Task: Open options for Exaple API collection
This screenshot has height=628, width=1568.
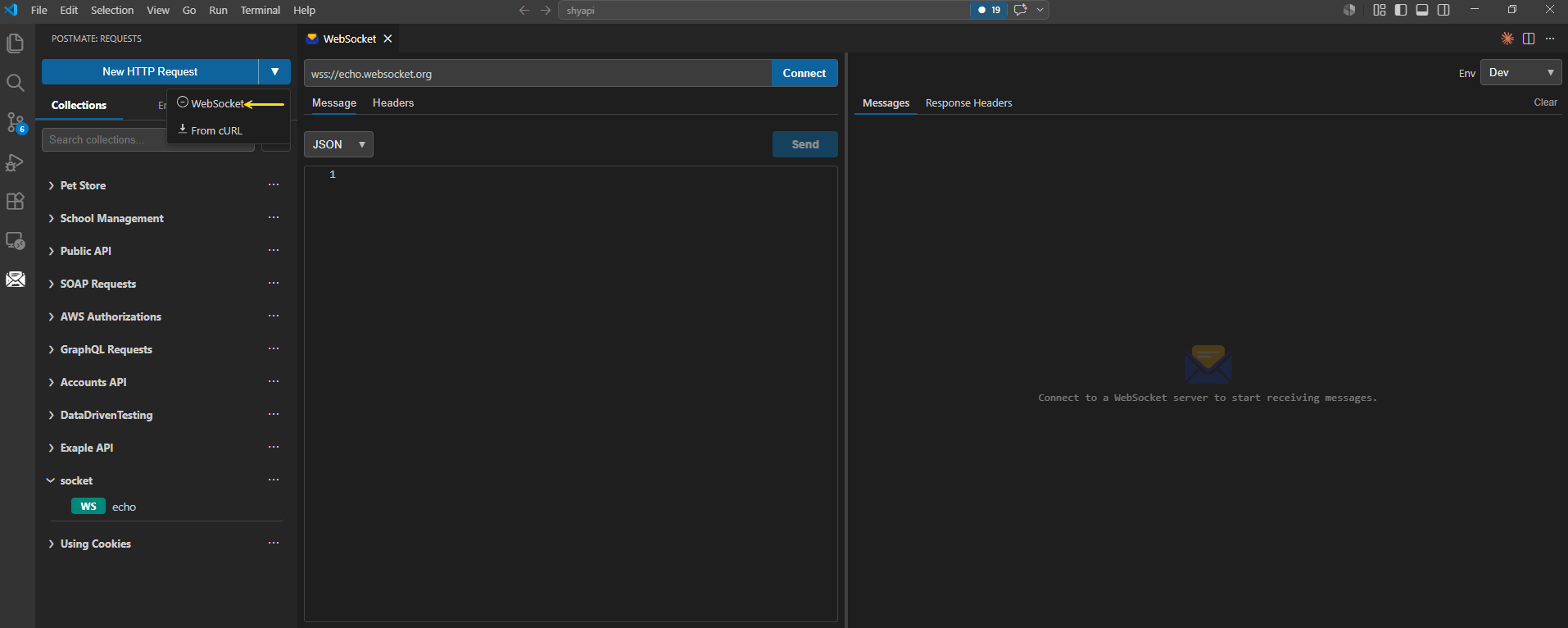Action: [274, 447]
